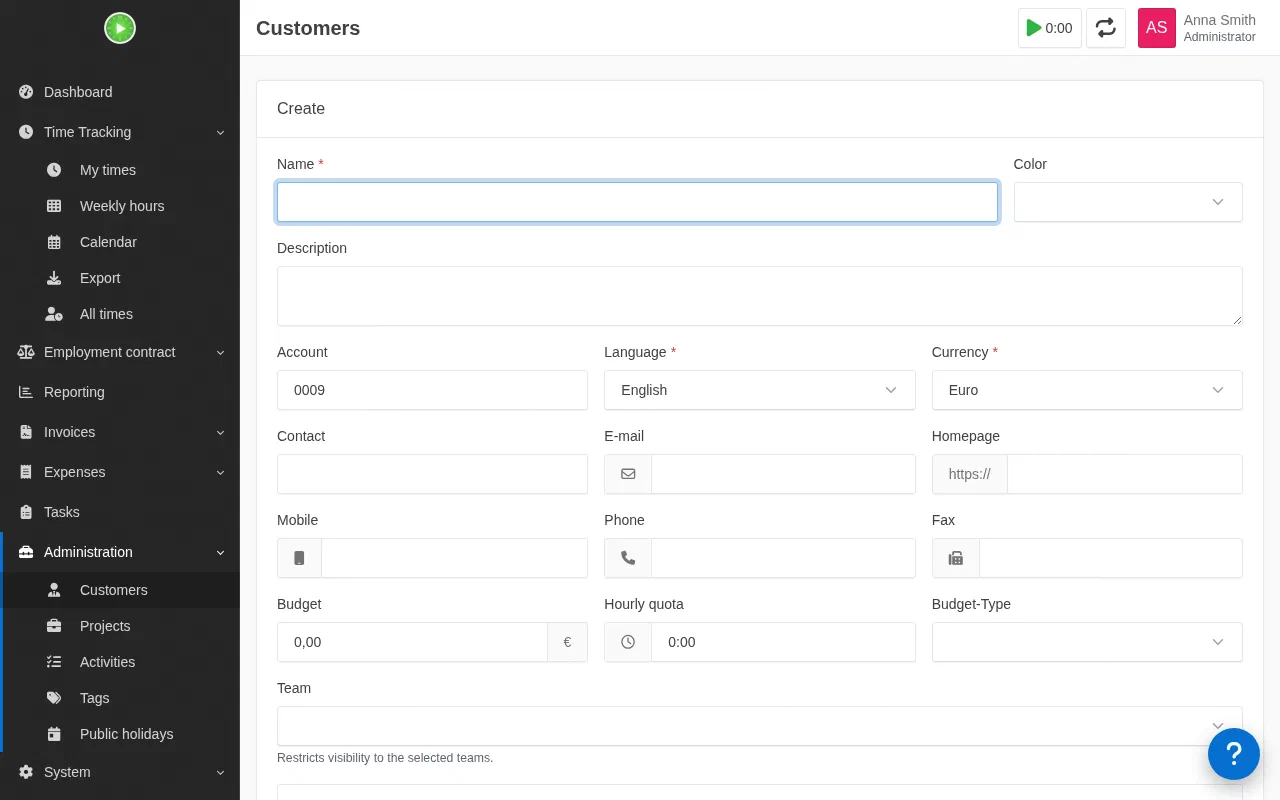
Task: Go to Projects under Administration
Action: click(x=120, y=626)
